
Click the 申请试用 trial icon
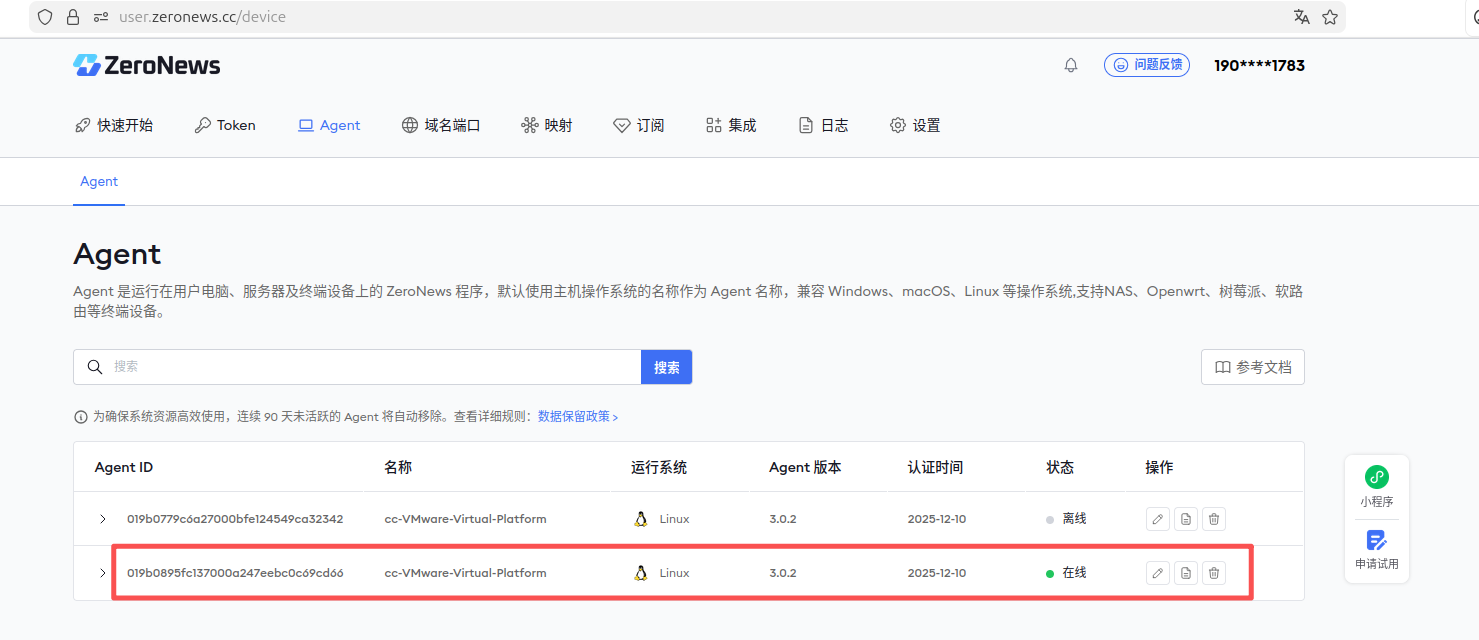click(x=1376, y=541)
